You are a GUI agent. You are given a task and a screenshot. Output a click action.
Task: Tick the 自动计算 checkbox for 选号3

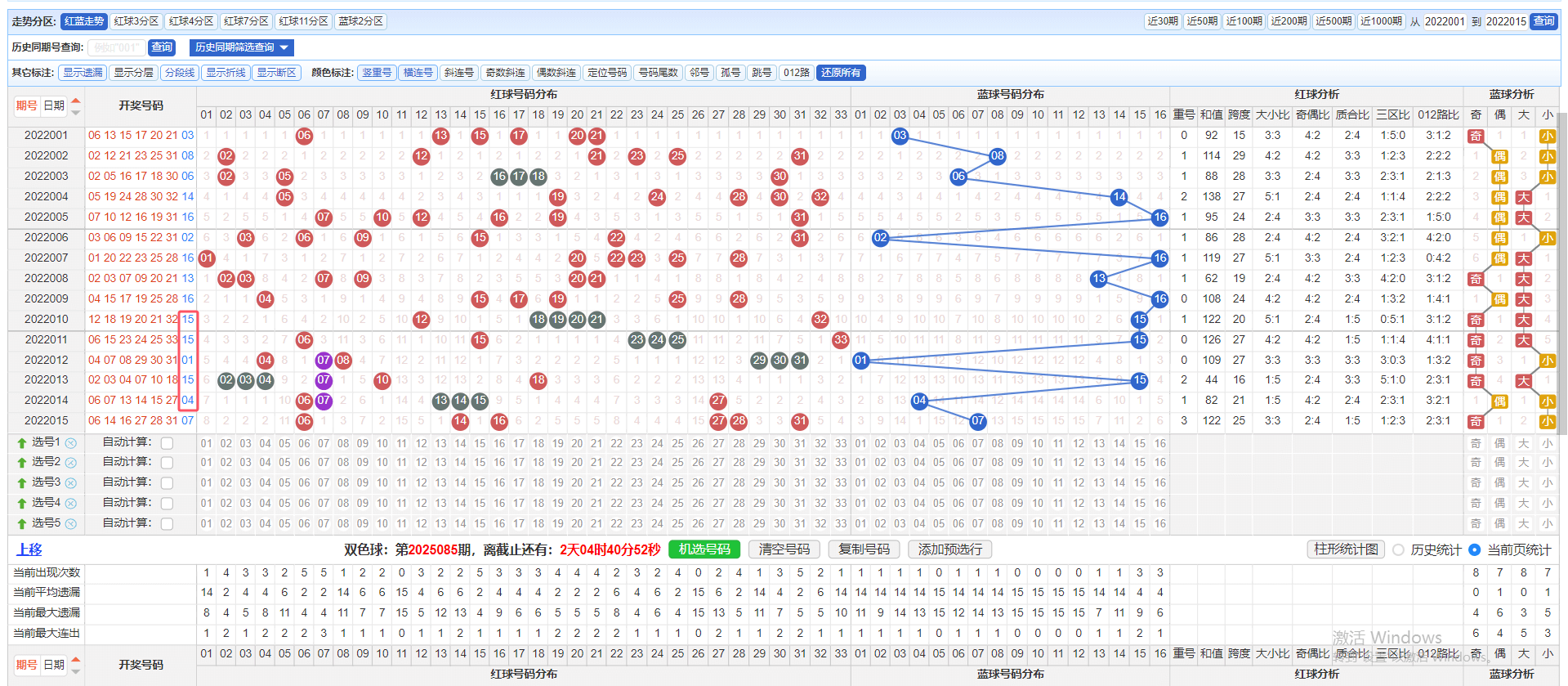[x=167, y=483]
